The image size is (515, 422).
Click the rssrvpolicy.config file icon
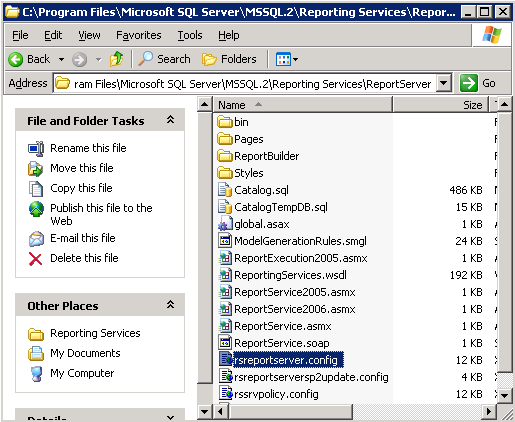point(226,393)
